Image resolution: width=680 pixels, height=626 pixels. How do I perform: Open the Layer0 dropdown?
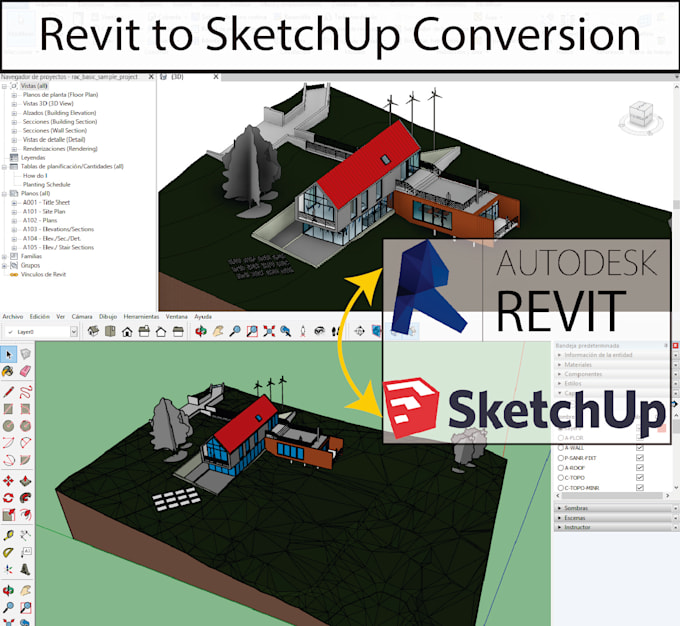point(74,332)
